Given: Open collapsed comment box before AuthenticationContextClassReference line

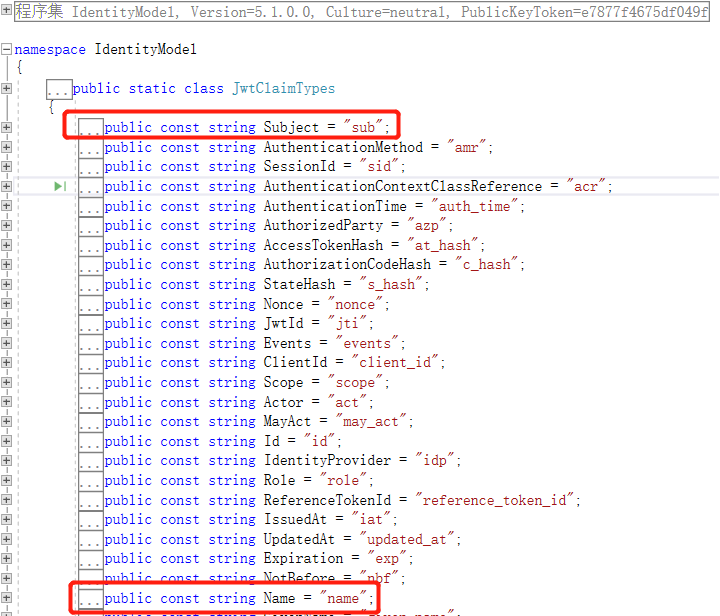Looking at the screenshot, I should (x=90, y=187).
